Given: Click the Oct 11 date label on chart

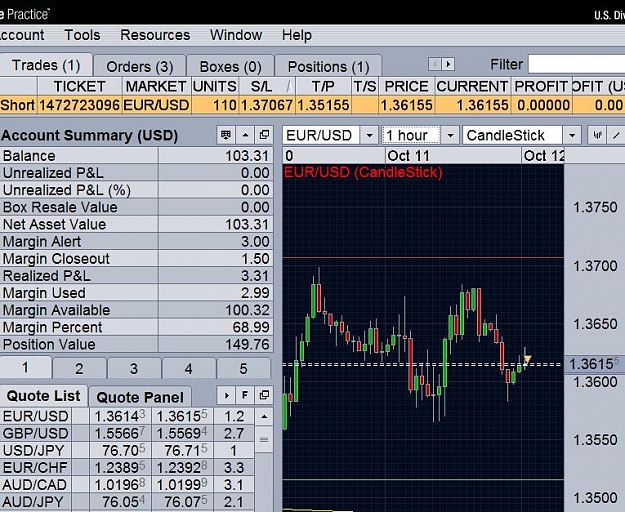Looking at the screenshot, I should tap(408, 156).
